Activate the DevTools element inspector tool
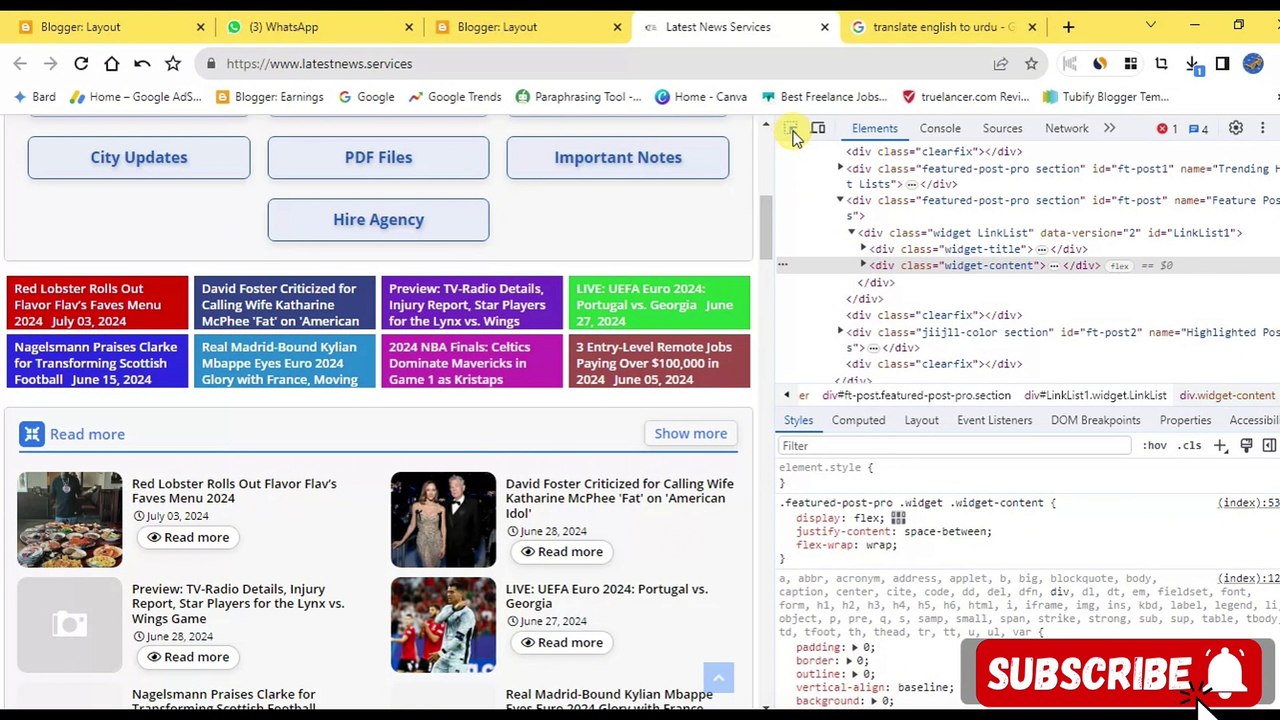 pos(790,129)
